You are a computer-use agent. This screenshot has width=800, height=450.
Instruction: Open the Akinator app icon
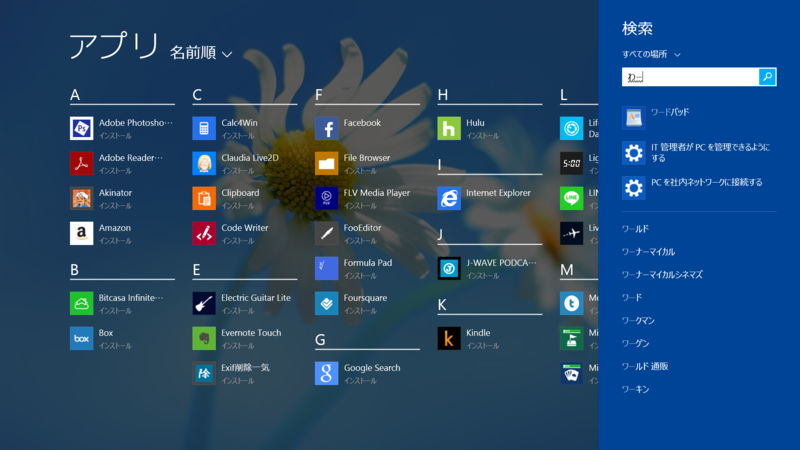[x=82, y=198]
